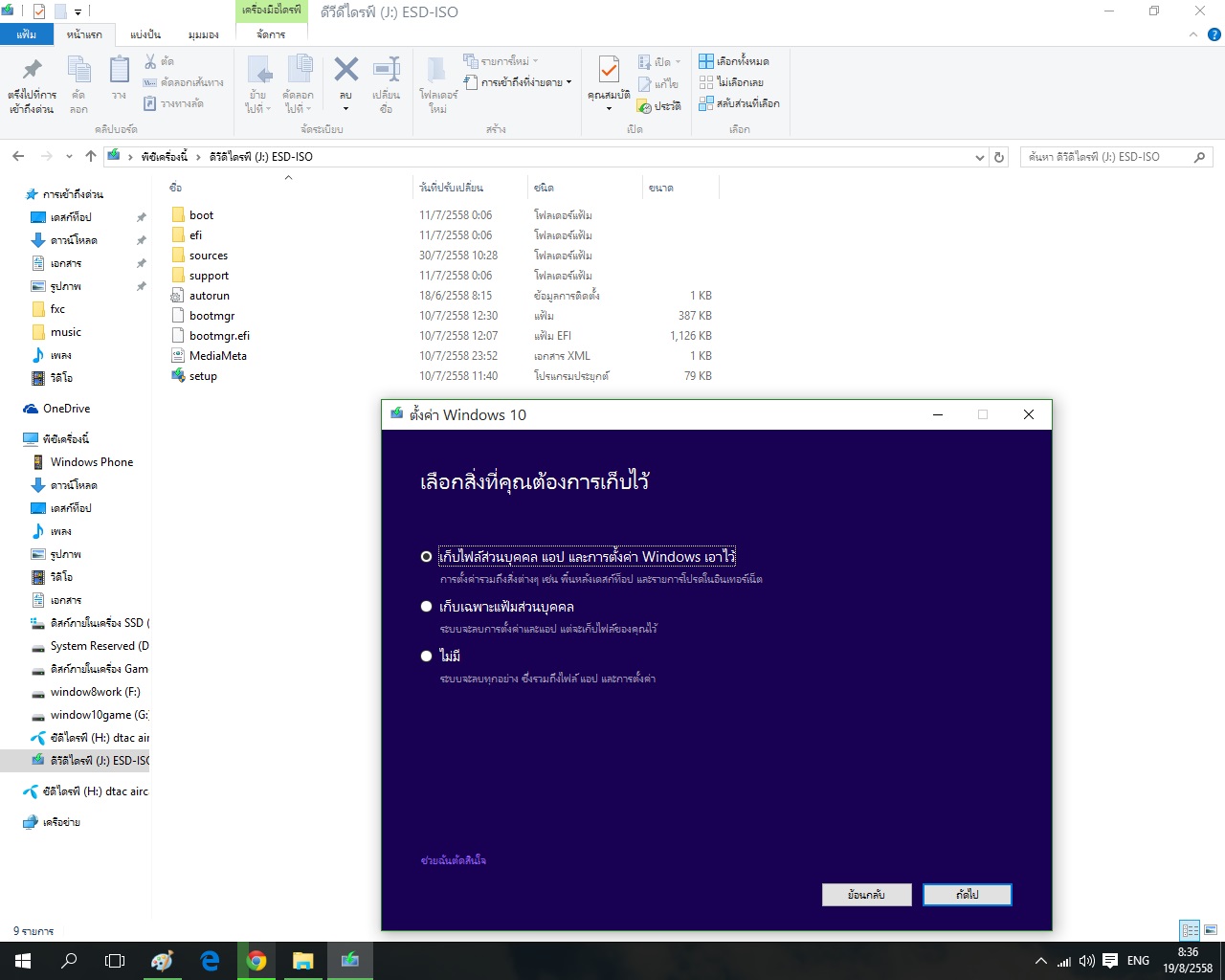
Task: Click the Delete X icon in ribbon
Action: pyautogui.click(x=345, y=69)
